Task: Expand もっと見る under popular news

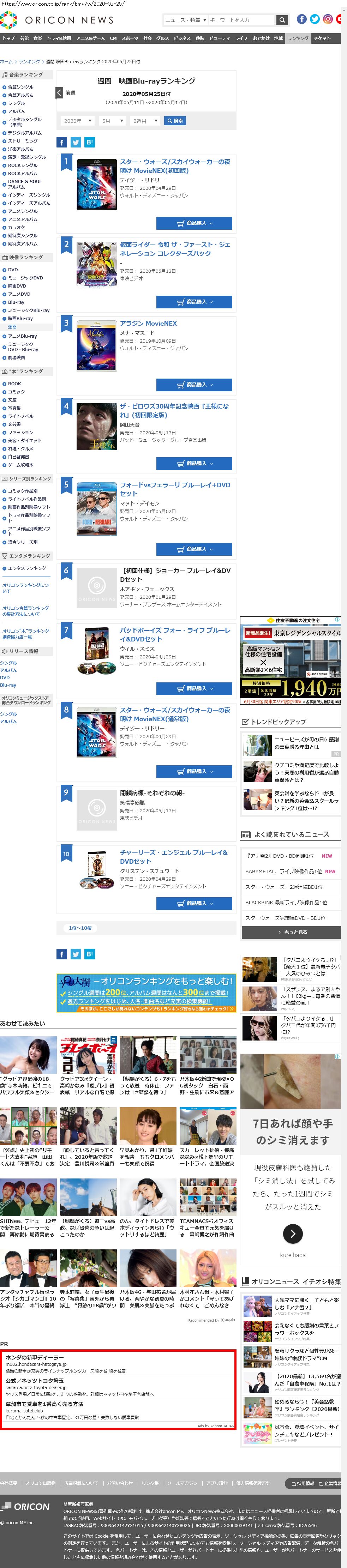Action: tap(291, 933)
